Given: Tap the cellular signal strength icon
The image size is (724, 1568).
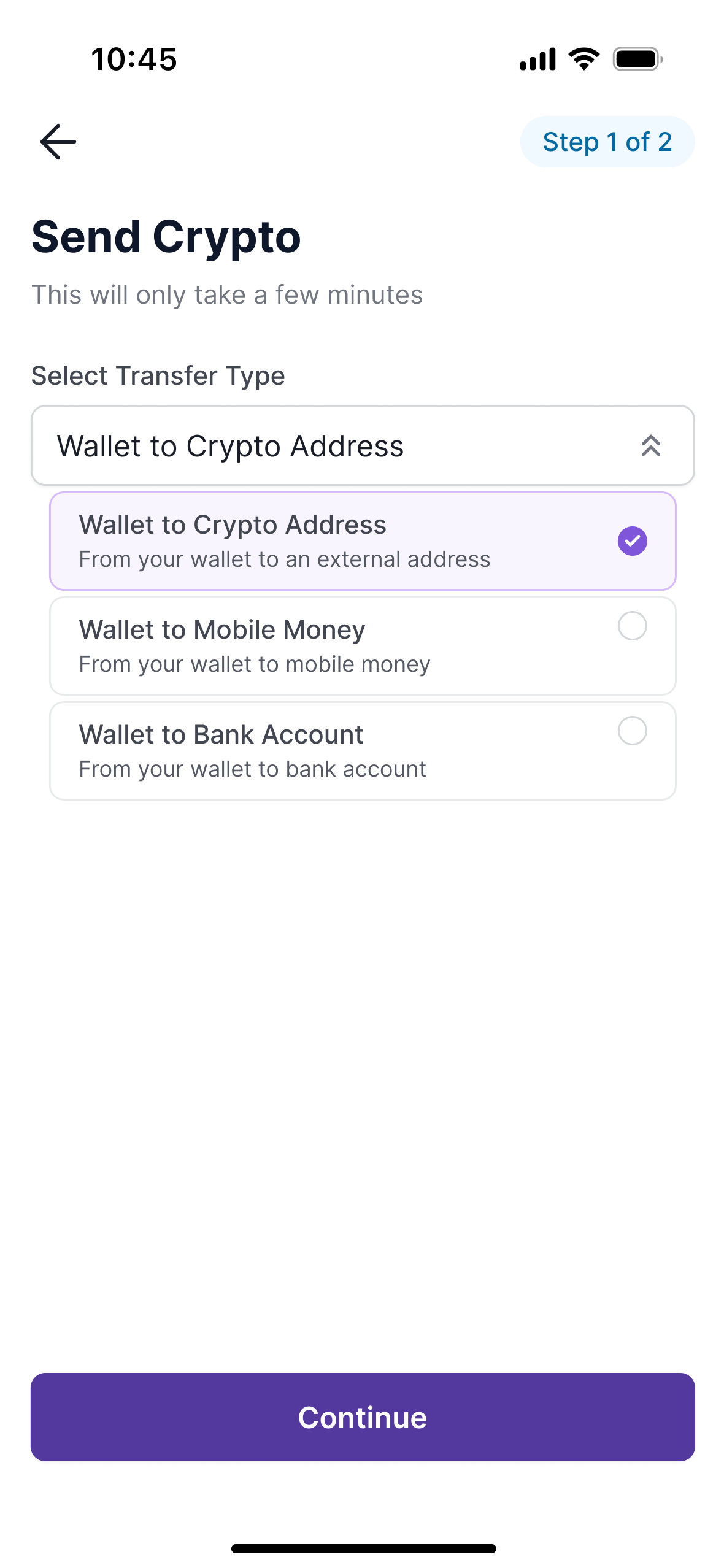Looking at the screenshot, I should click(x=537, y=60).
